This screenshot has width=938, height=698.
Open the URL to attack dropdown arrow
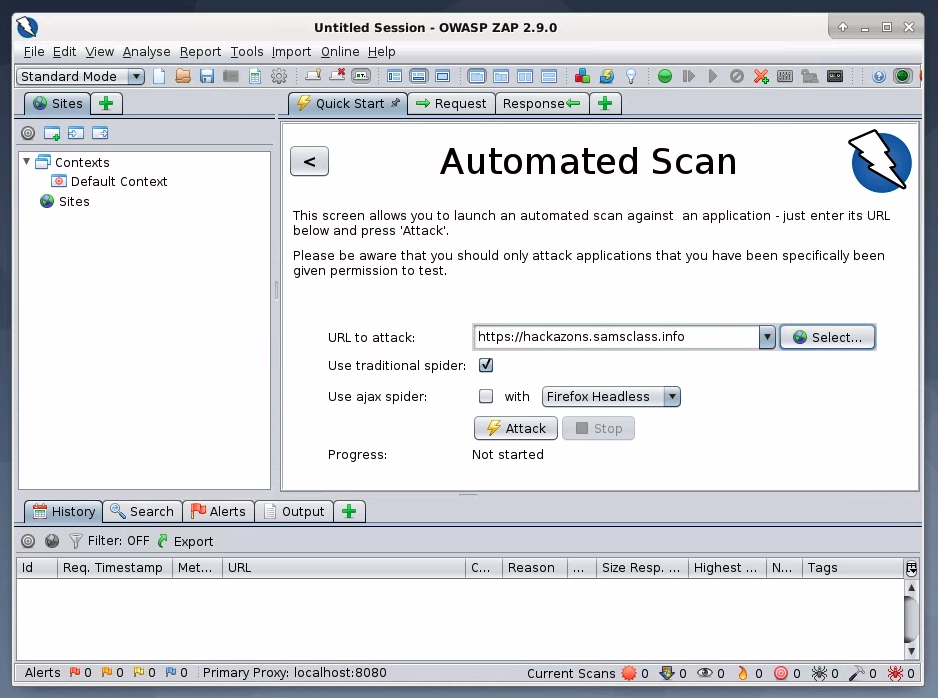pyautogui.click(x=767, y=337)
